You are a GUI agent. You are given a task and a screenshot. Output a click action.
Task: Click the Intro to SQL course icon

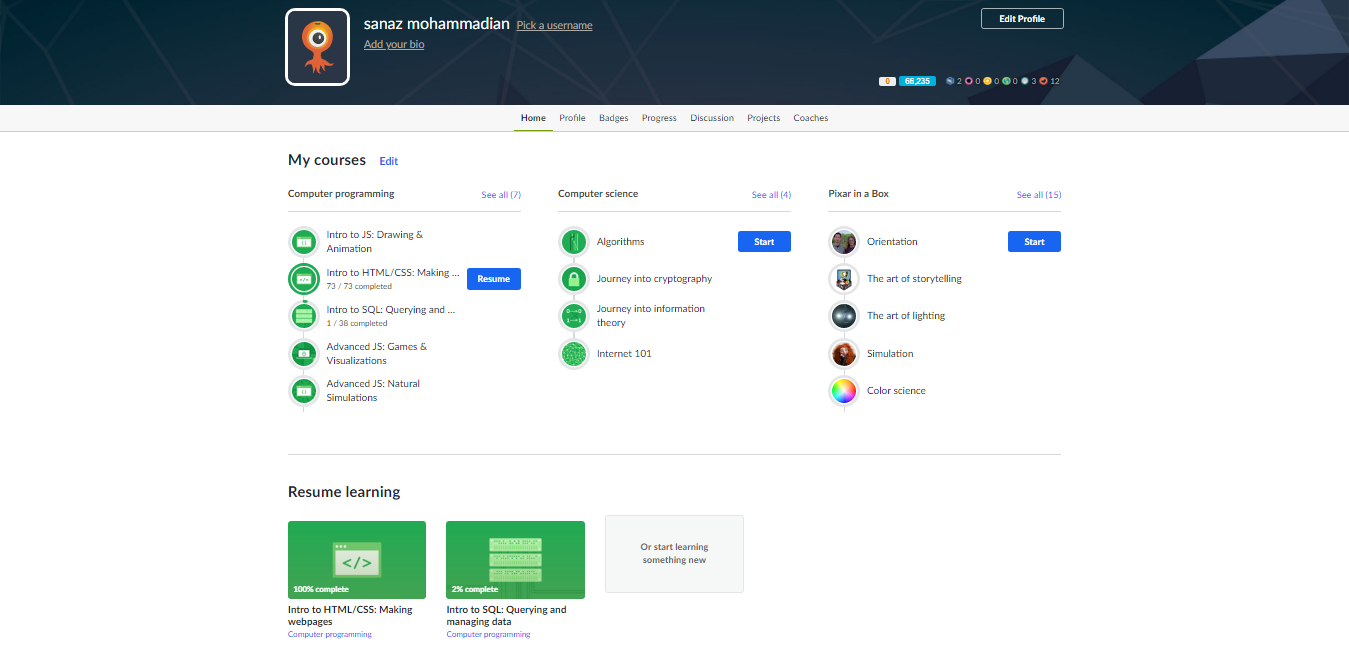pyautogui.click(x=304, y=316)
